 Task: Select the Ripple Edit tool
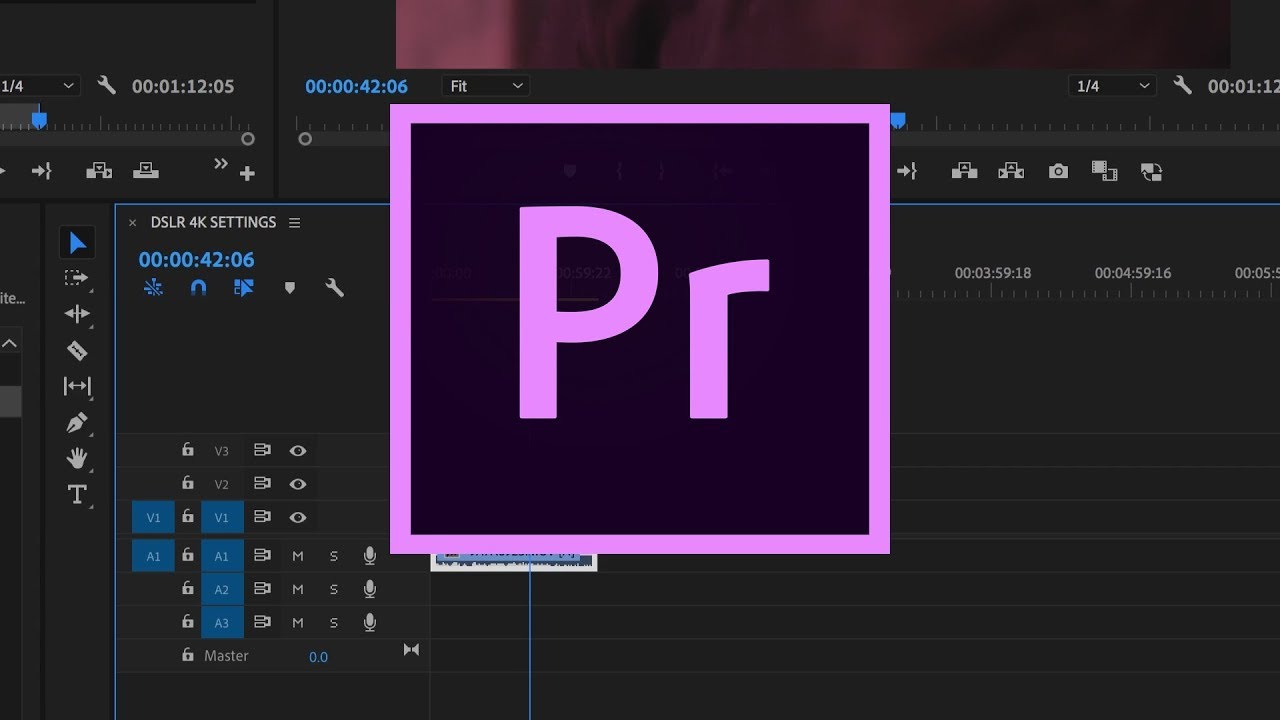coord(77,314)
